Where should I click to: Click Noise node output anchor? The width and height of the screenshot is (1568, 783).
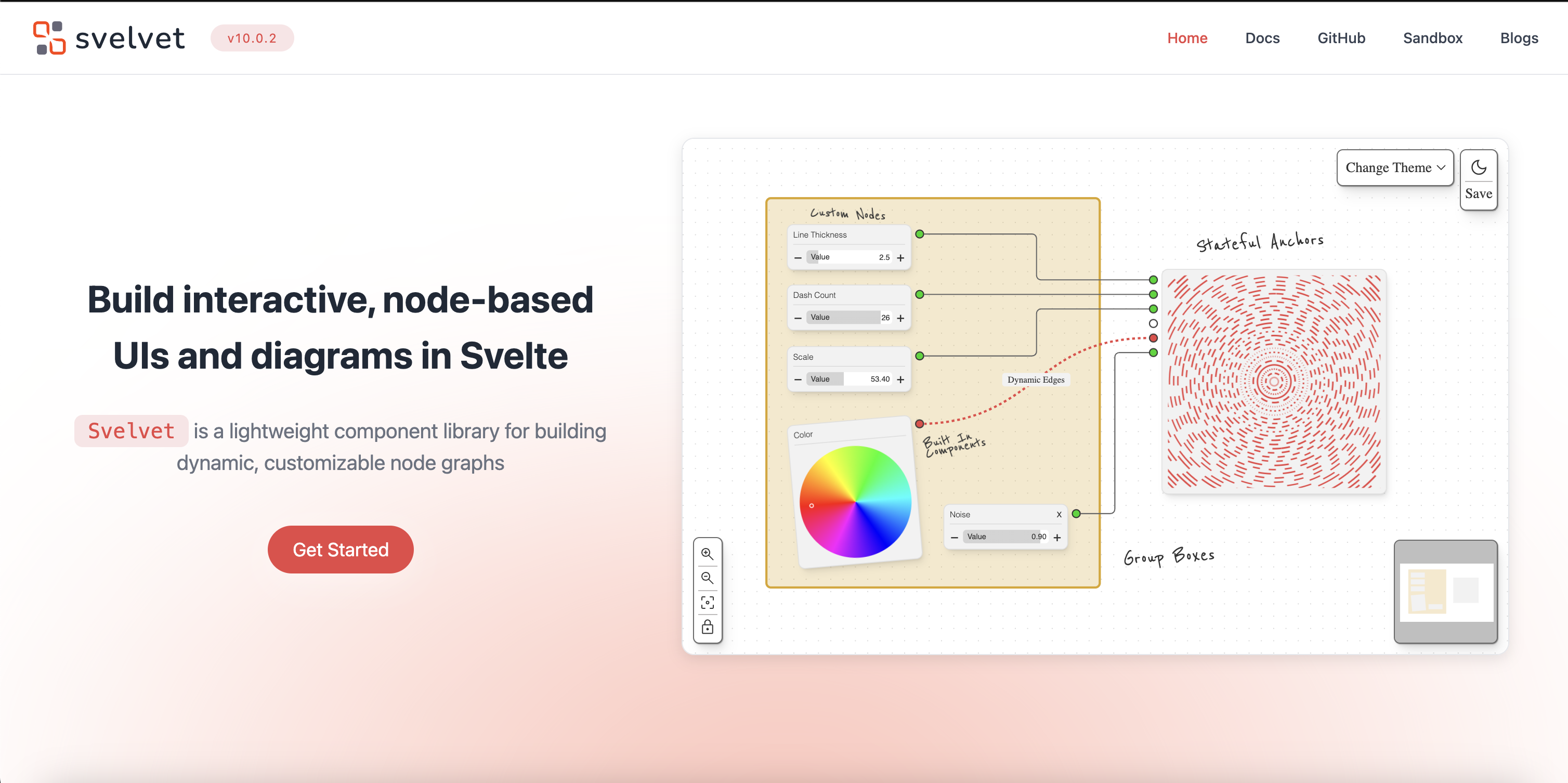tap(1076, 513)
